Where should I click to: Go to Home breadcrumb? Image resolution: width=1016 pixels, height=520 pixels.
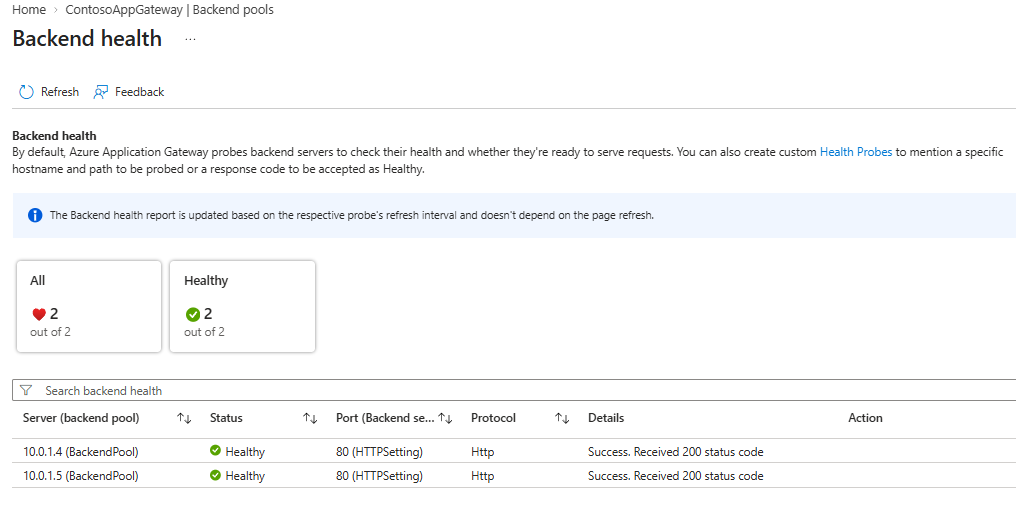[29, 10]
